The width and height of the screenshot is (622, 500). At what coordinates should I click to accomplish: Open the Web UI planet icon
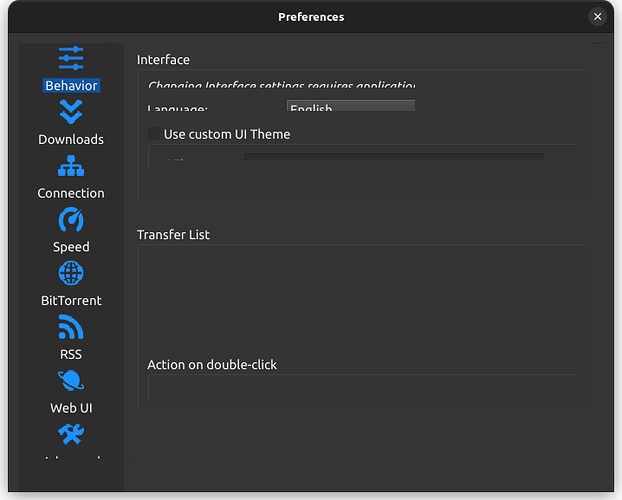tap(71, 381)
